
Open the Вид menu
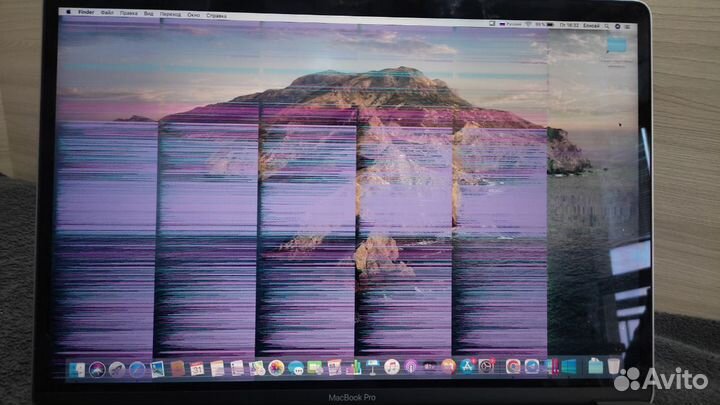pyautogui.click(x=149, y=14)
